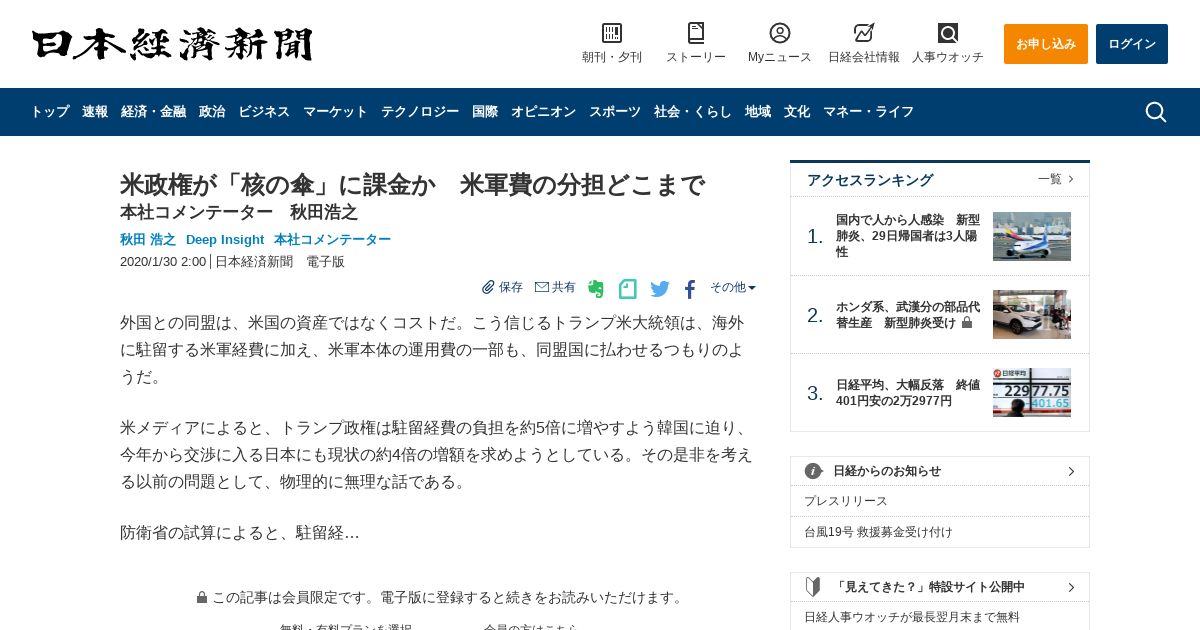This screenshot has width=1200, height=630.
Task: Share the article on Twitter
Action: point(660,289)
